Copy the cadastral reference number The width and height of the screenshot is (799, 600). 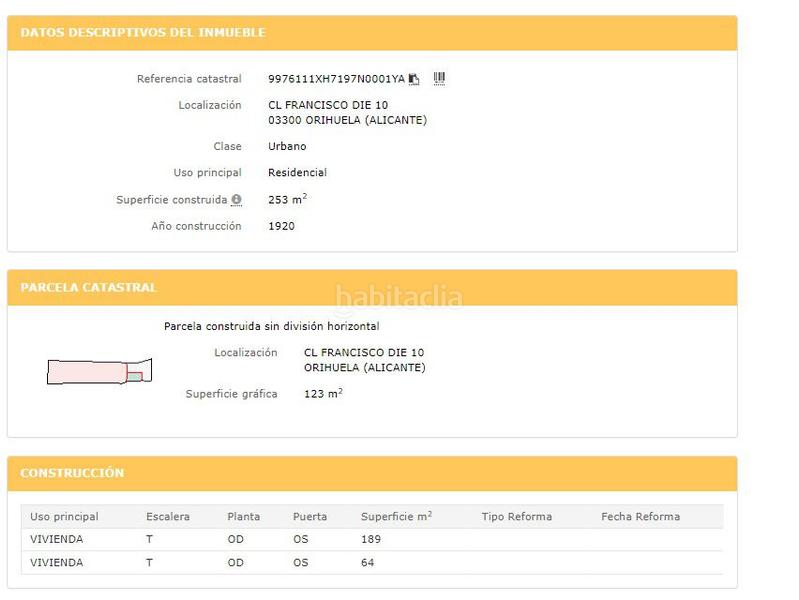click(414, 79)
